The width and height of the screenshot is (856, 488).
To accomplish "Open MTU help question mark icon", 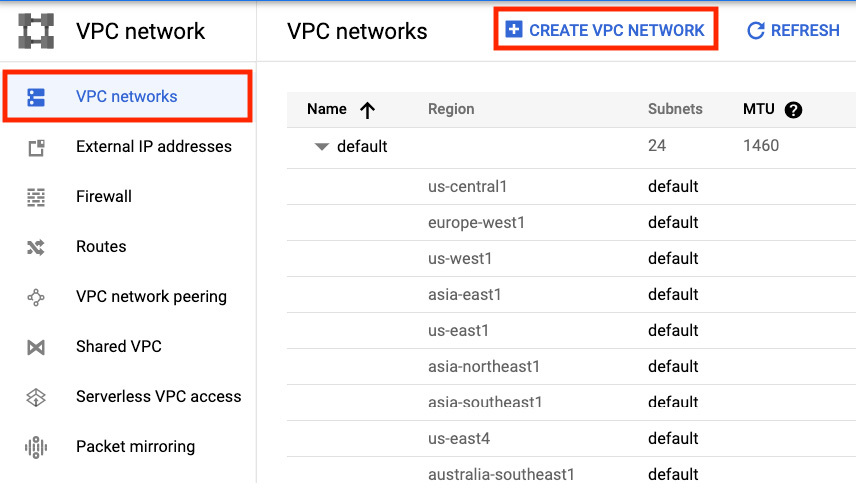I will 793,110.
